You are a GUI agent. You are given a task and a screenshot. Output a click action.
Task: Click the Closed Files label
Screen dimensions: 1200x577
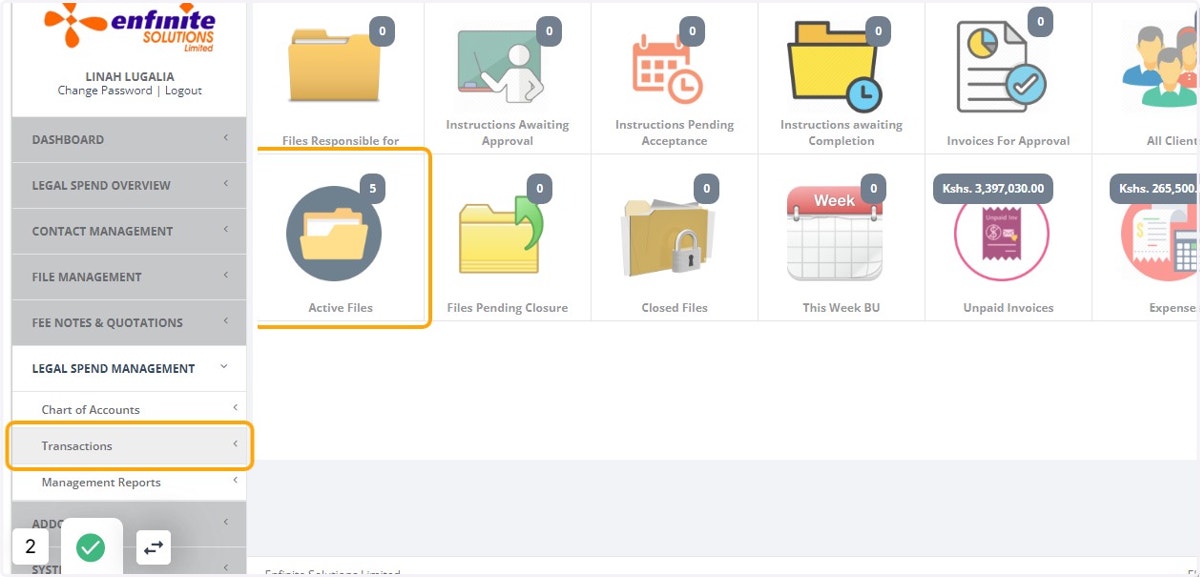tap(674, 308)
